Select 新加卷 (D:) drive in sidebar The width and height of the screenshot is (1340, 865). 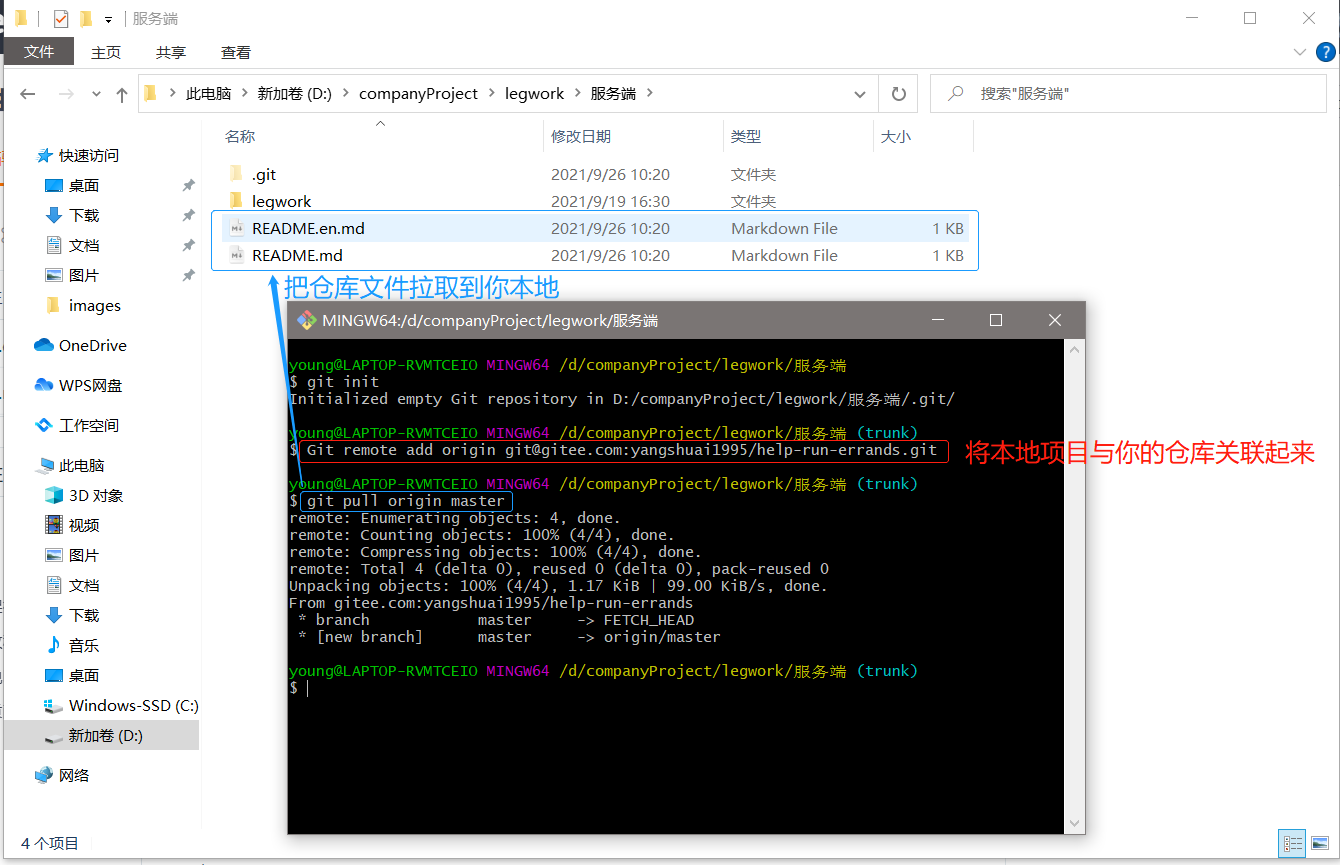point(102,735)
